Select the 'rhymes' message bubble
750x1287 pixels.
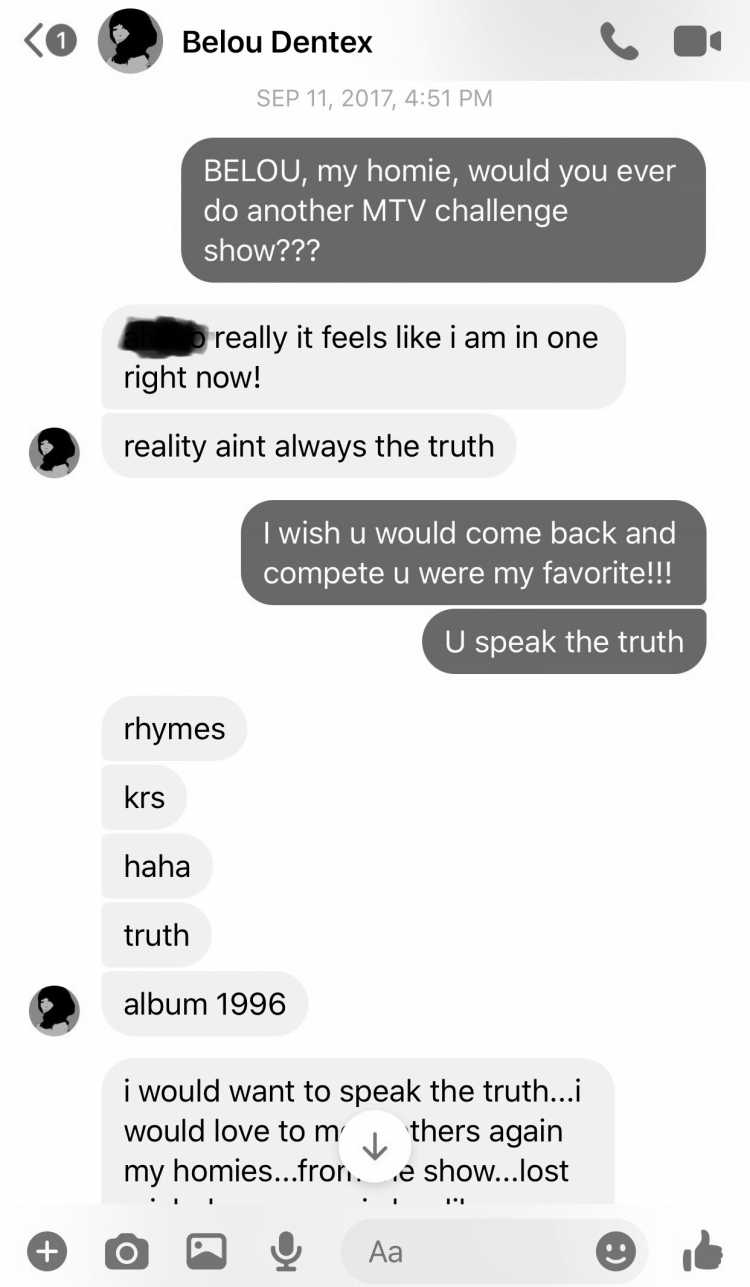(x=174, y=728)
